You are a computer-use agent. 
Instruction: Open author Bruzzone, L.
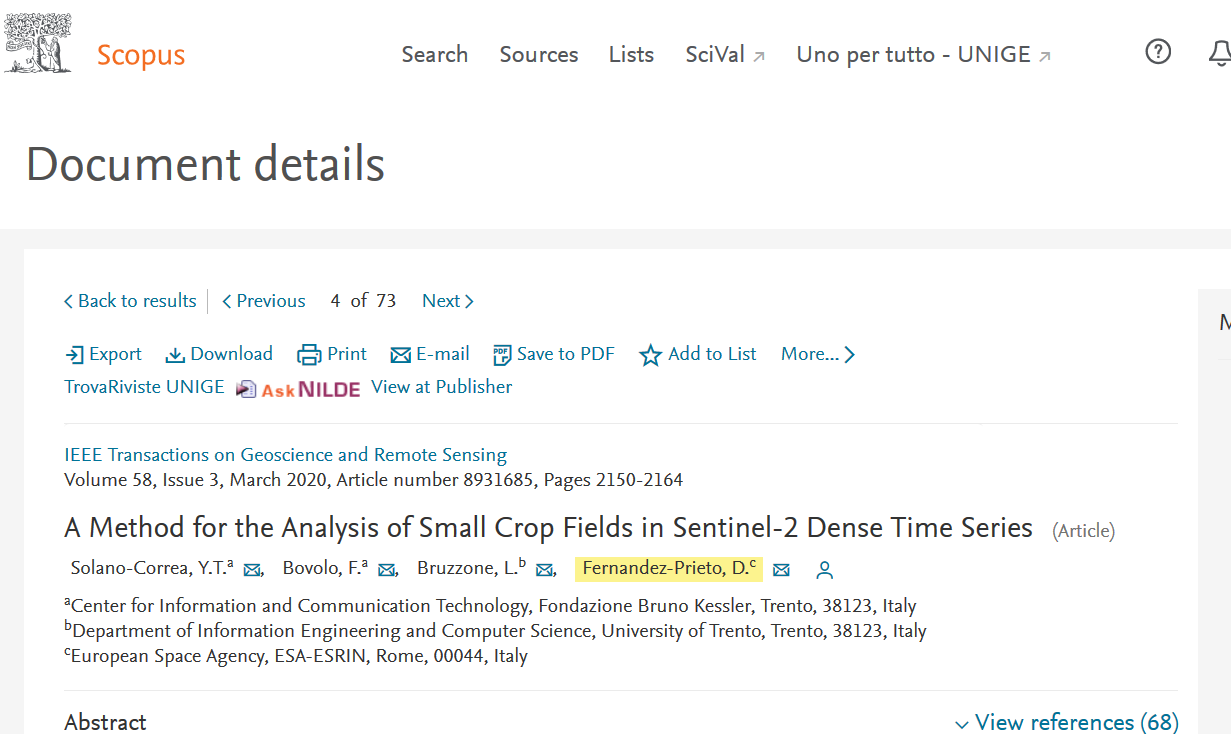pyautogui.click(x=471, y=568)
